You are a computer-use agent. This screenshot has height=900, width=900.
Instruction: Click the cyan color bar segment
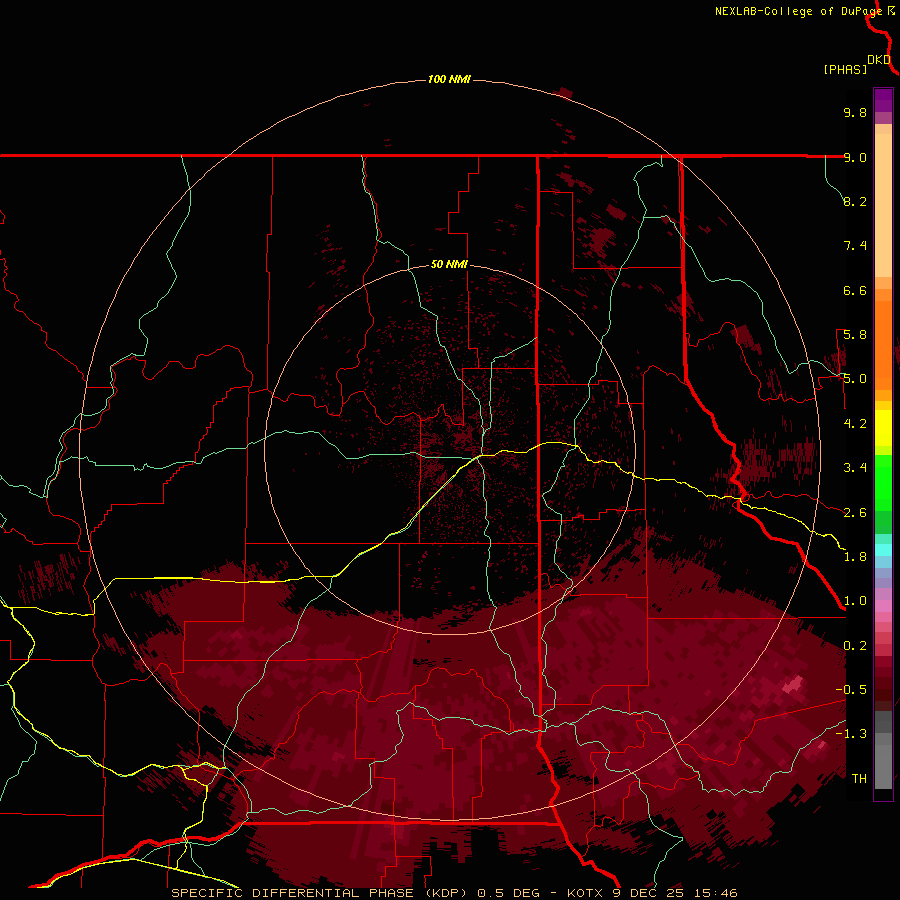pos(883,550)
